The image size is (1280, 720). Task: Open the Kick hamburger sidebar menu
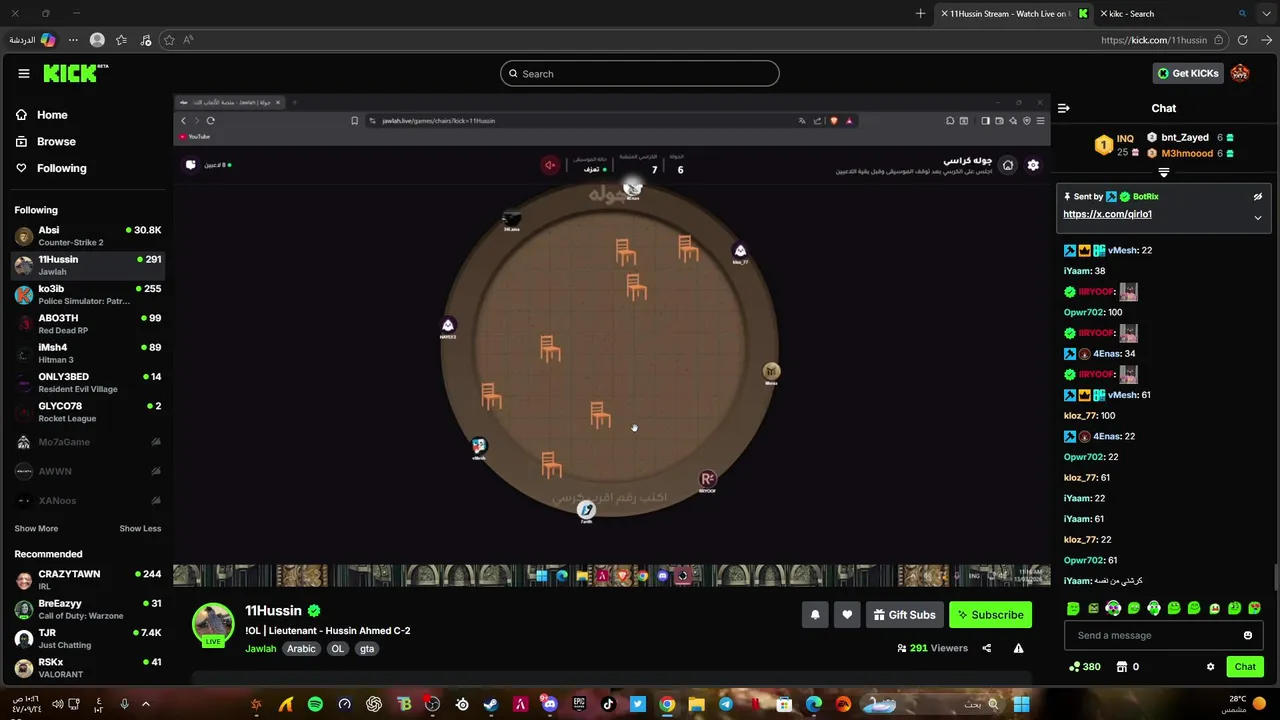click(x=23, y=73)
